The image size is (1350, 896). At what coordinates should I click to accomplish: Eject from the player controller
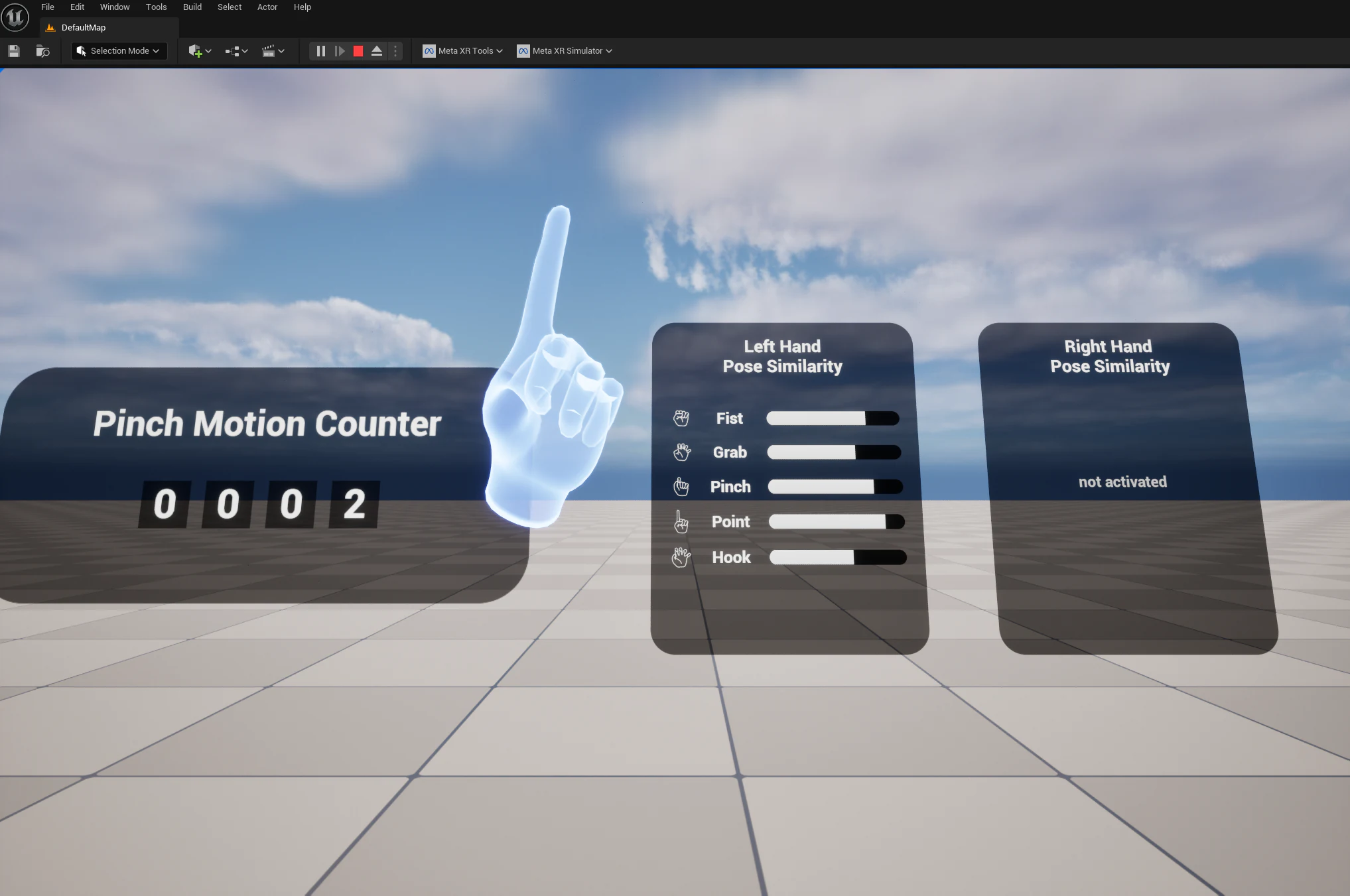click(377, 51)
